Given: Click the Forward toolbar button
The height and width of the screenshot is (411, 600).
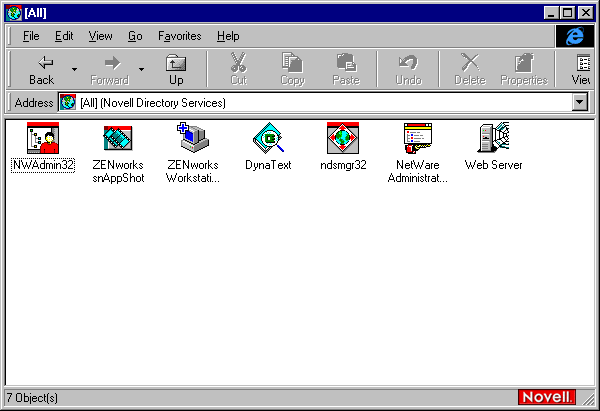Looking at the screenshot, I should (x=110, y=70).
